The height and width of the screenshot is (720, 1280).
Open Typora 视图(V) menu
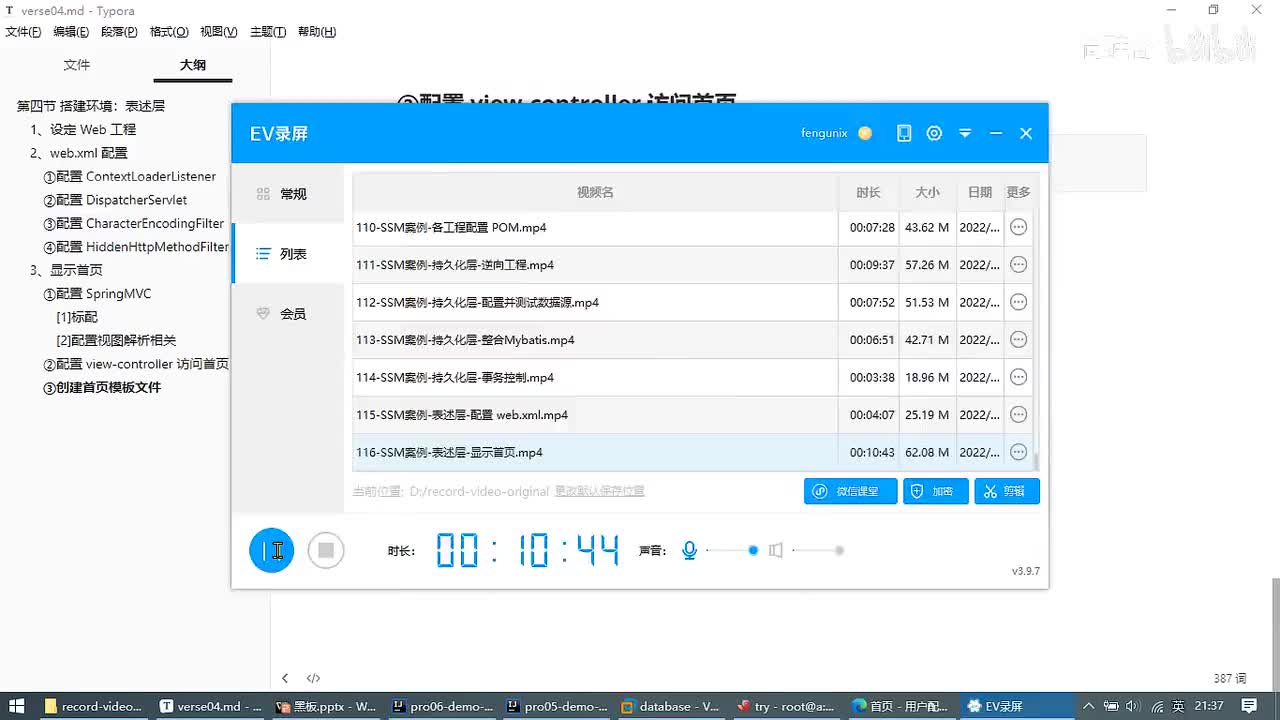[x=219, y=32]
